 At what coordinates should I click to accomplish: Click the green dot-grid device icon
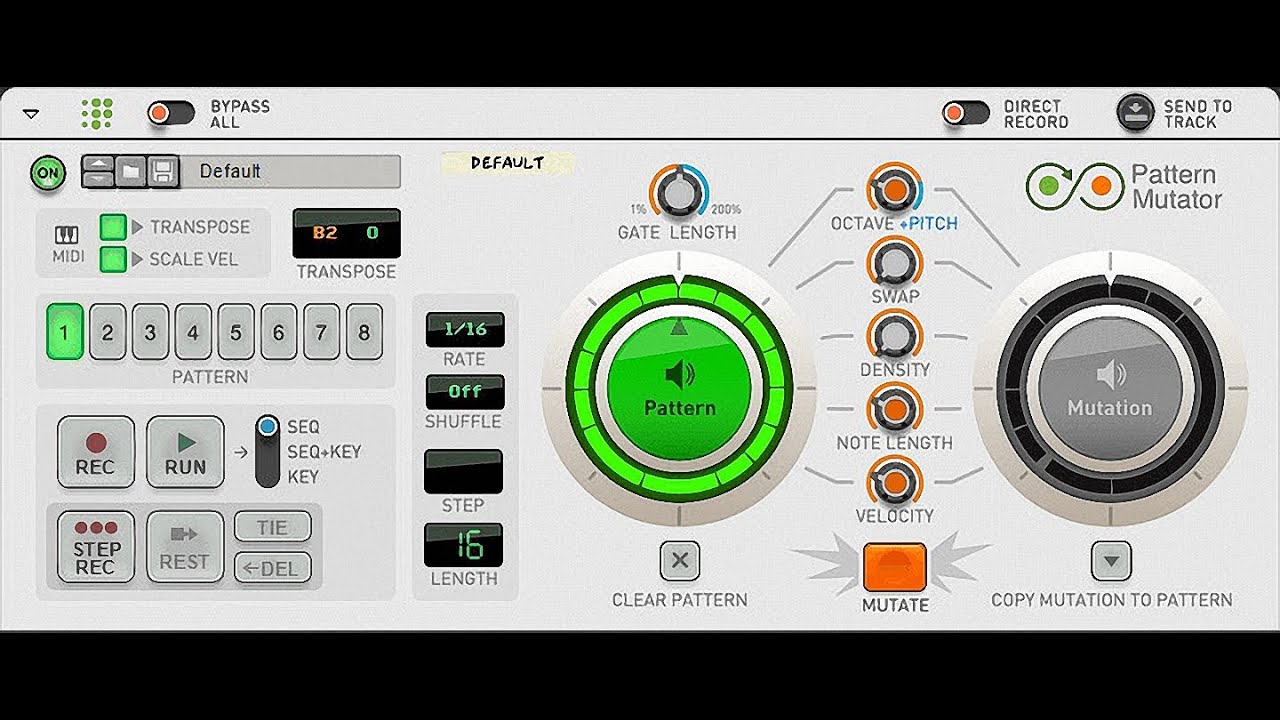(97, 114)
